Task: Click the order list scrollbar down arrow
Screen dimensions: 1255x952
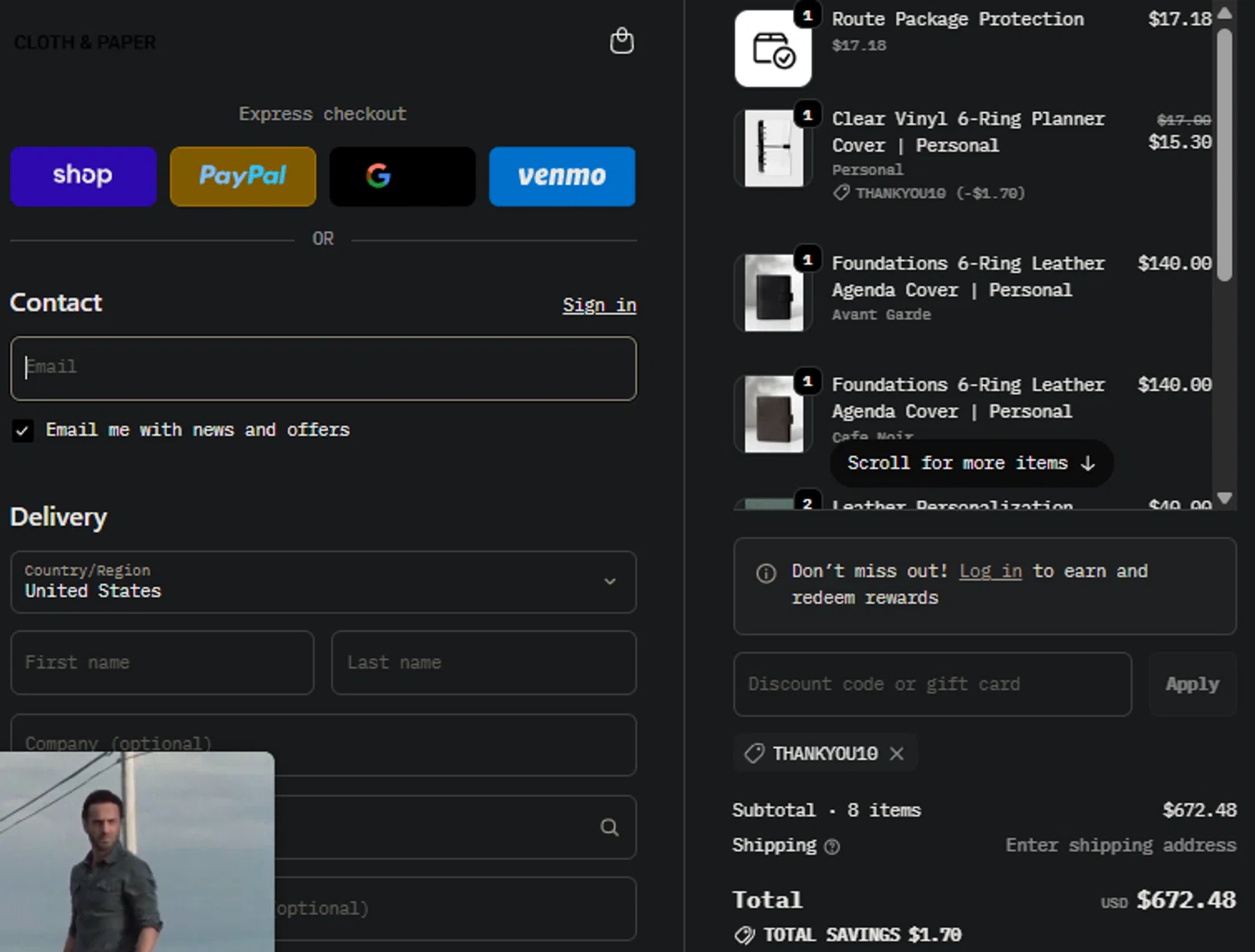Action: (x=1225, y=498)
